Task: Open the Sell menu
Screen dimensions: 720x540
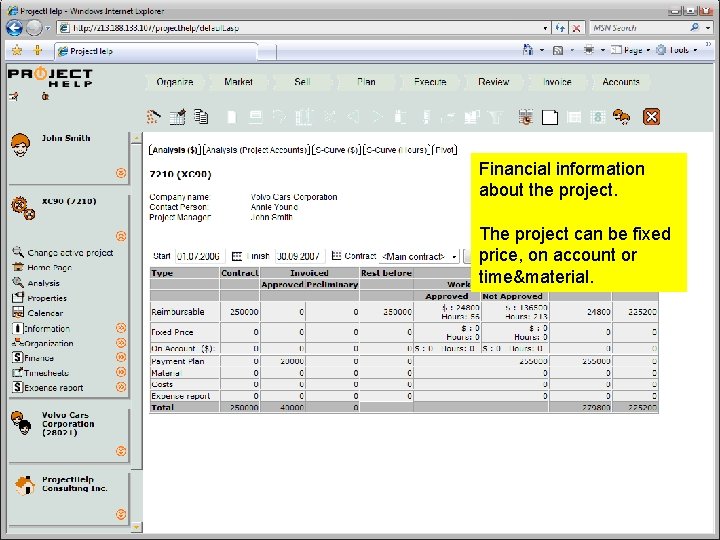Action: tap(302, 82)
